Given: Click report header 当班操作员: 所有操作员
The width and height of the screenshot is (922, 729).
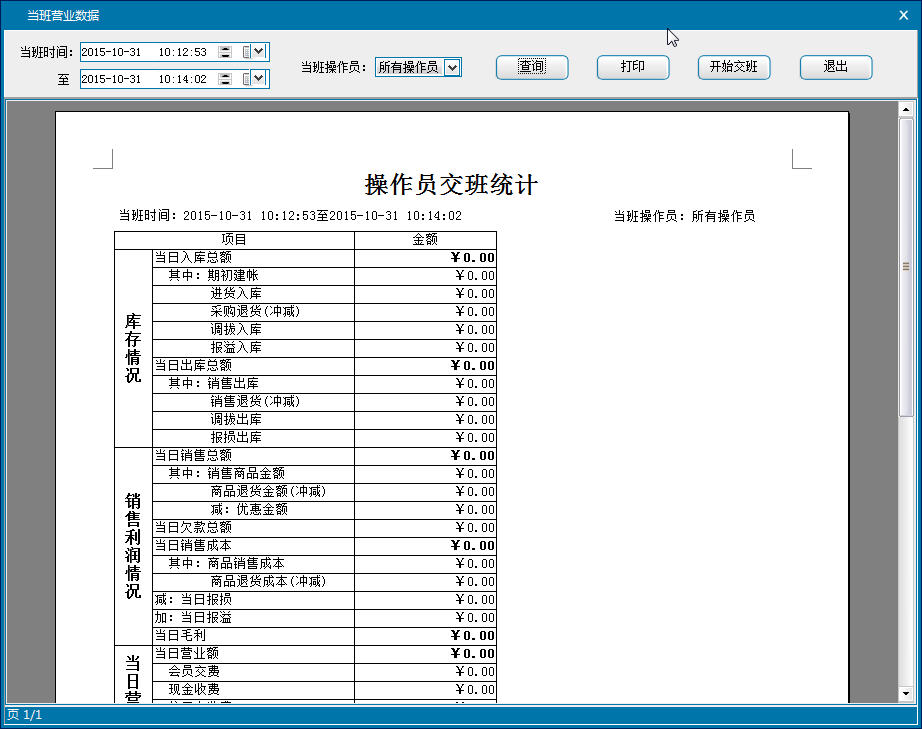Looking at the screenshot, I should click(x=684, y=216).
